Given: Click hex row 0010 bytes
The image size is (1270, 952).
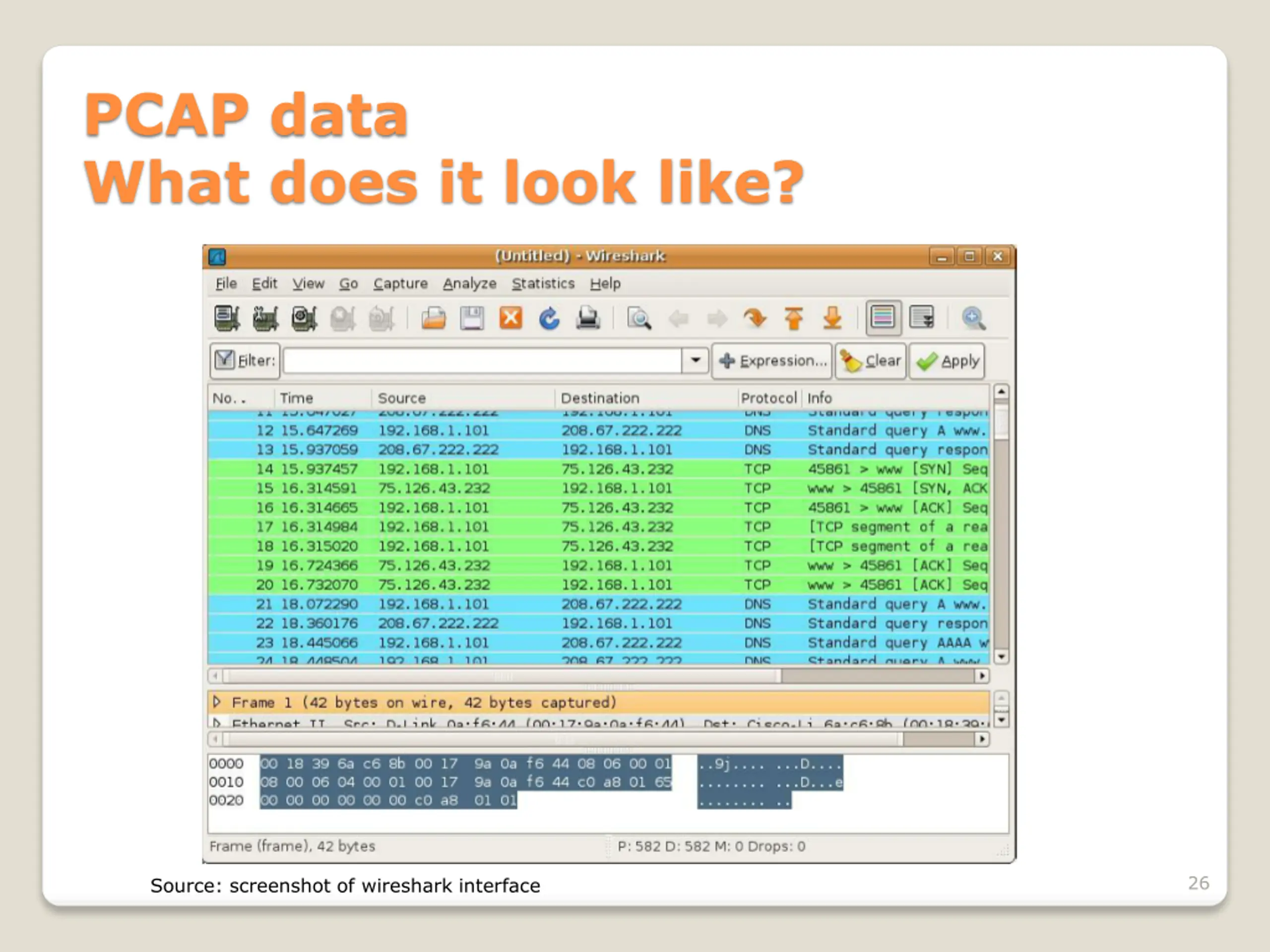Looking at the screenshot, I should (466, 782).
